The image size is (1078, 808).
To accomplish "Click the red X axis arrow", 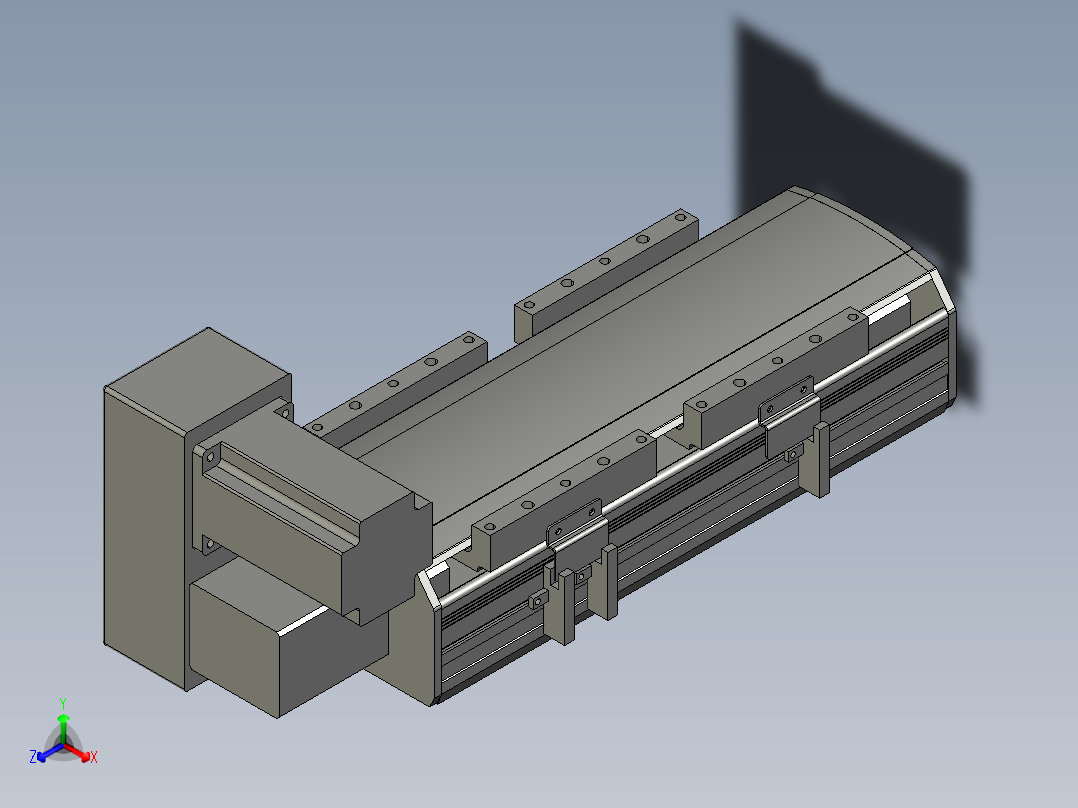I will coord(81,754).
